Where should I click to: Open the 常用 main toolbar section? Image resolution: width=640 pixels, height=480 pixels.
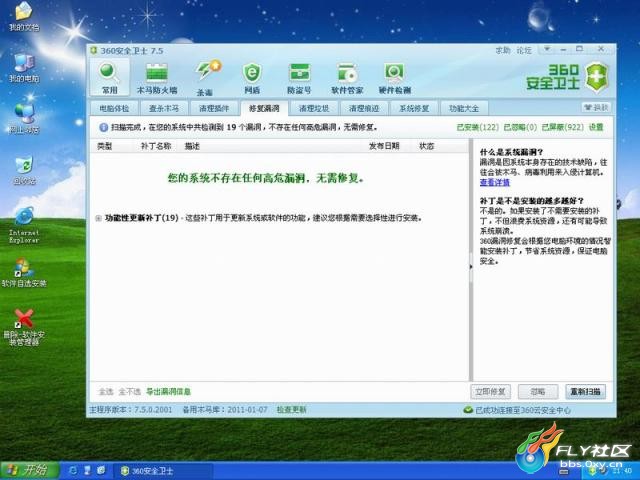tap(109, 78)
